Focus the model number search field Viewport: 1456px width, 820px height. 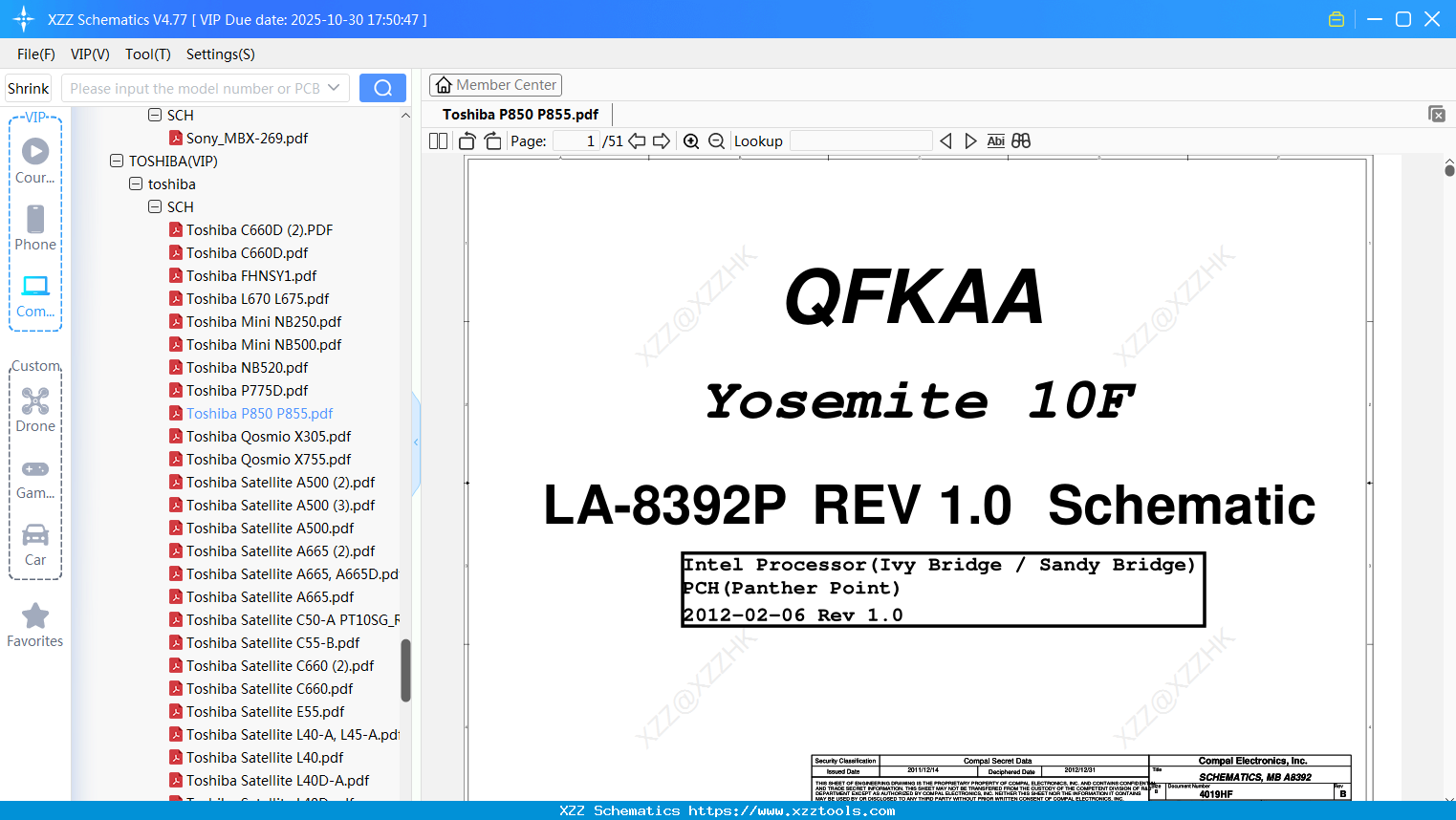coord(195,88)
